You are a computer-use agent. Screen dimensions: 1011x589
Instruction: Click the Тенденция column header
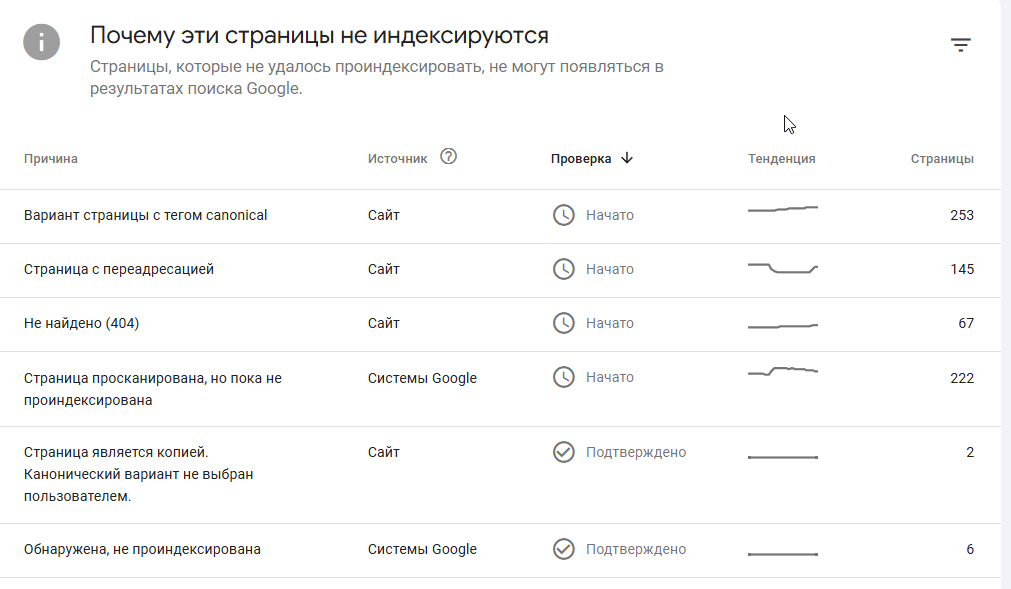pyautogui.click(x=781, y=159)
